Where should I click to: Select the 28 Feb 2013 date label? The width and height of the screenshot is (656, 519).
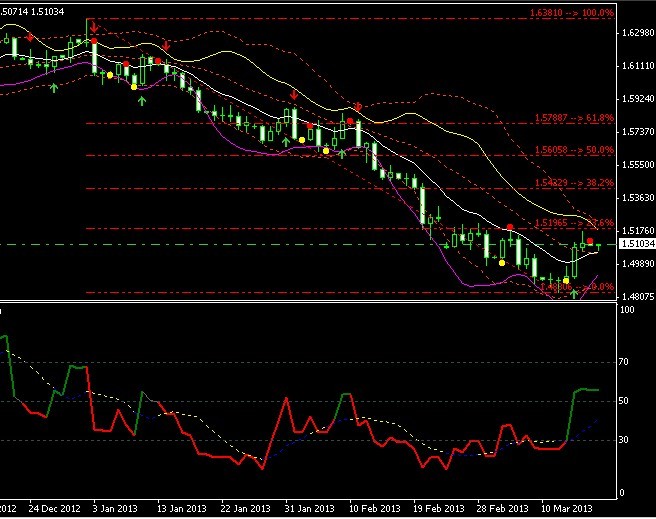click(x=502, y=509)
